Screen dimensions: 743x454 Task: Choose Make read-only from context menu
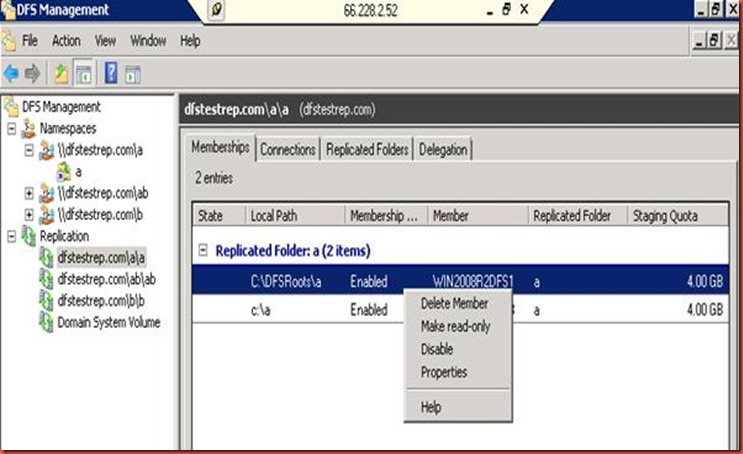tap(458, 326)
